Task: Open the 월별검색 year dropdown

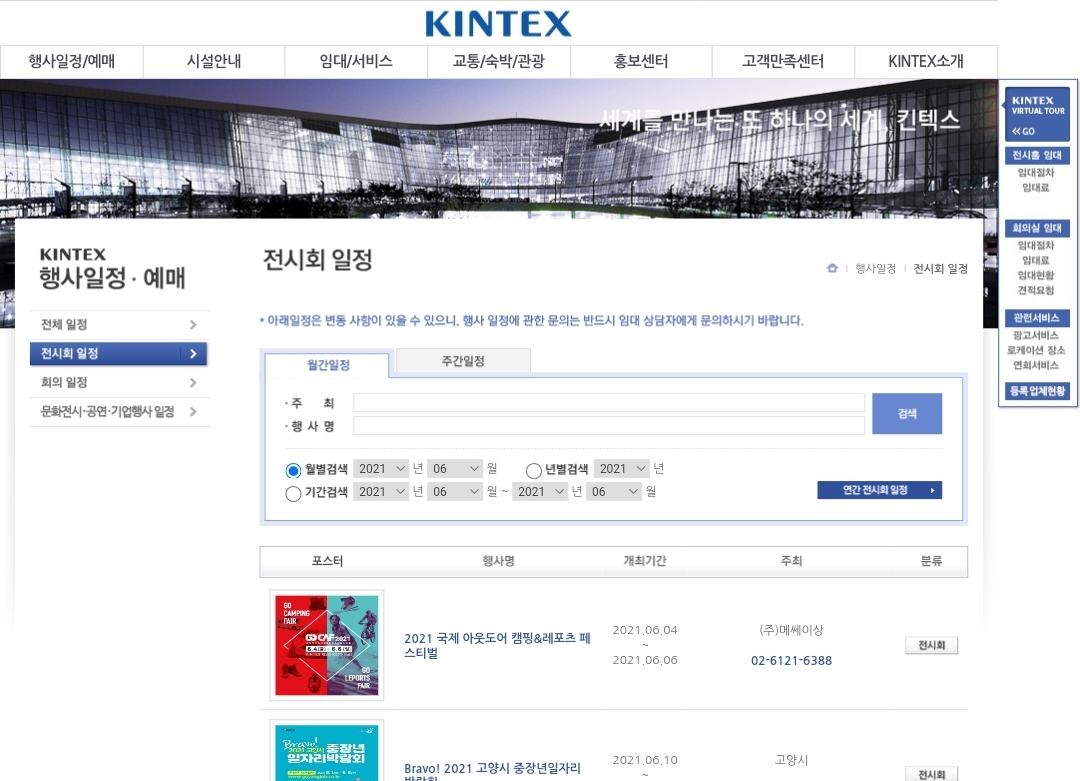Action: tap(381, 468)
